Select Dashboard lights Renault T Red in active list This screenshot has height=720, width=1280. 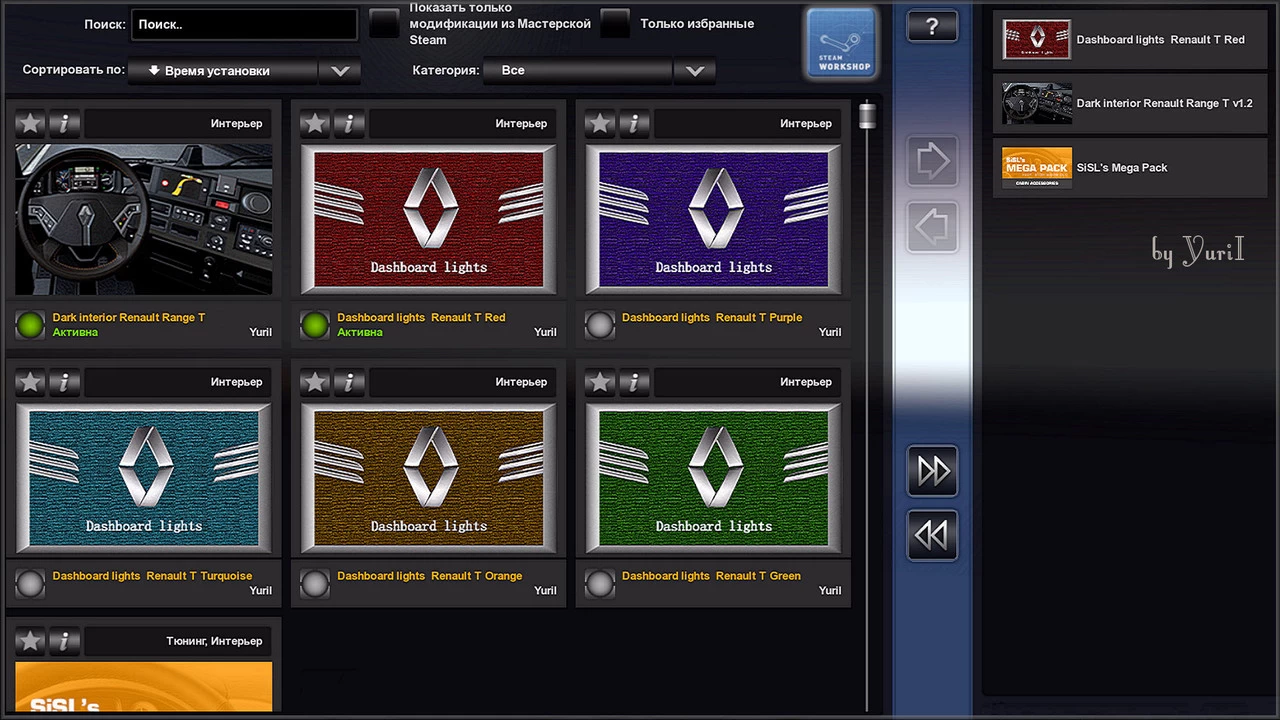pyautogui.click(x=1129, y=40)
